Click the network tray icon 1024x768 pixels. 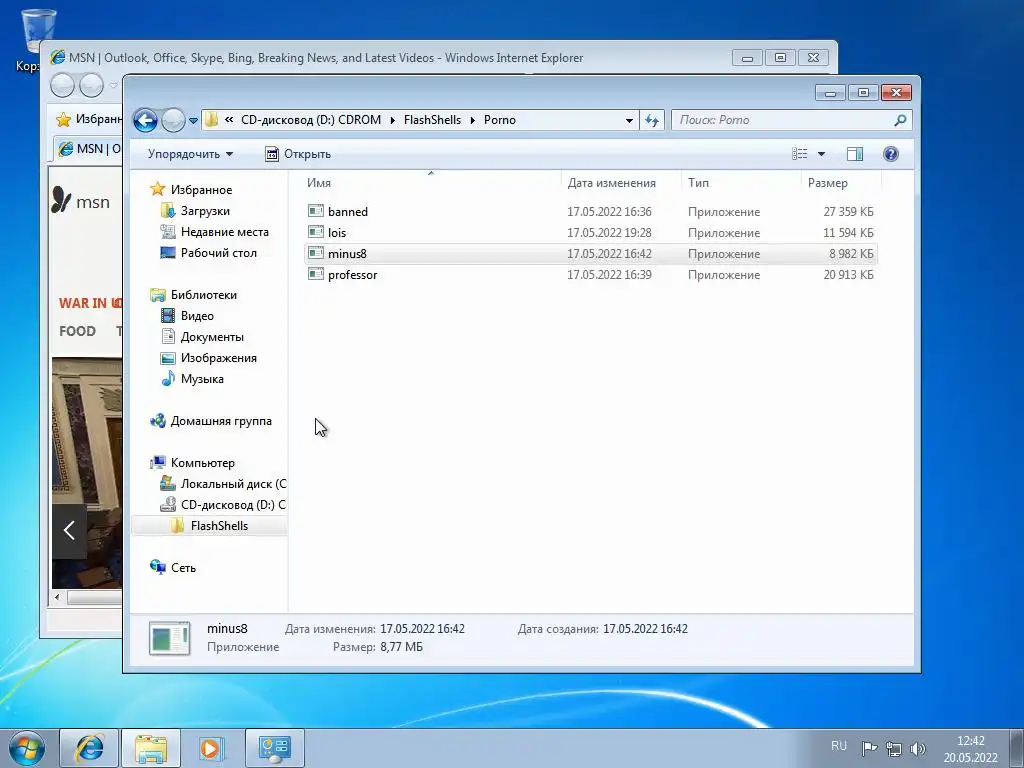click(893, 749)
